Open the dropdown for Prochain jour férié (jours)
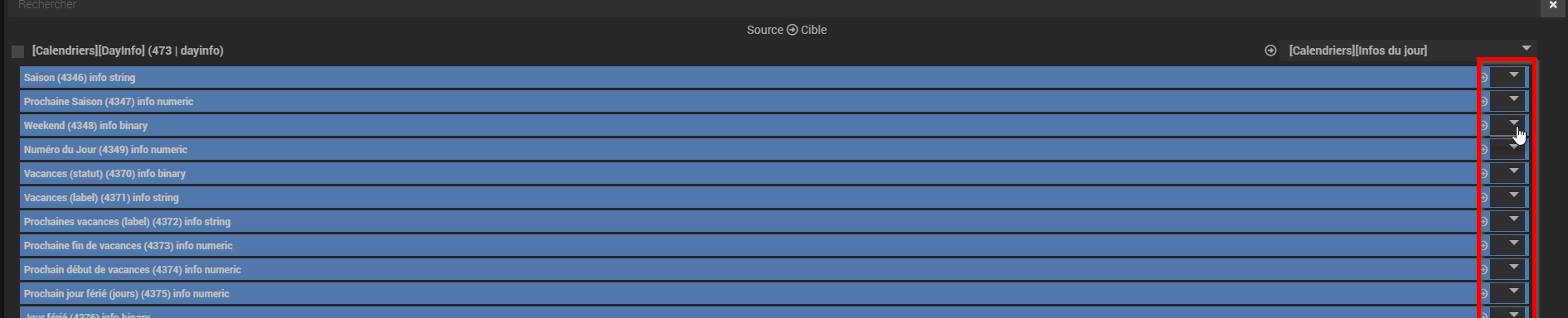The image size is (1568, 318). click(x=1507, y=293)
